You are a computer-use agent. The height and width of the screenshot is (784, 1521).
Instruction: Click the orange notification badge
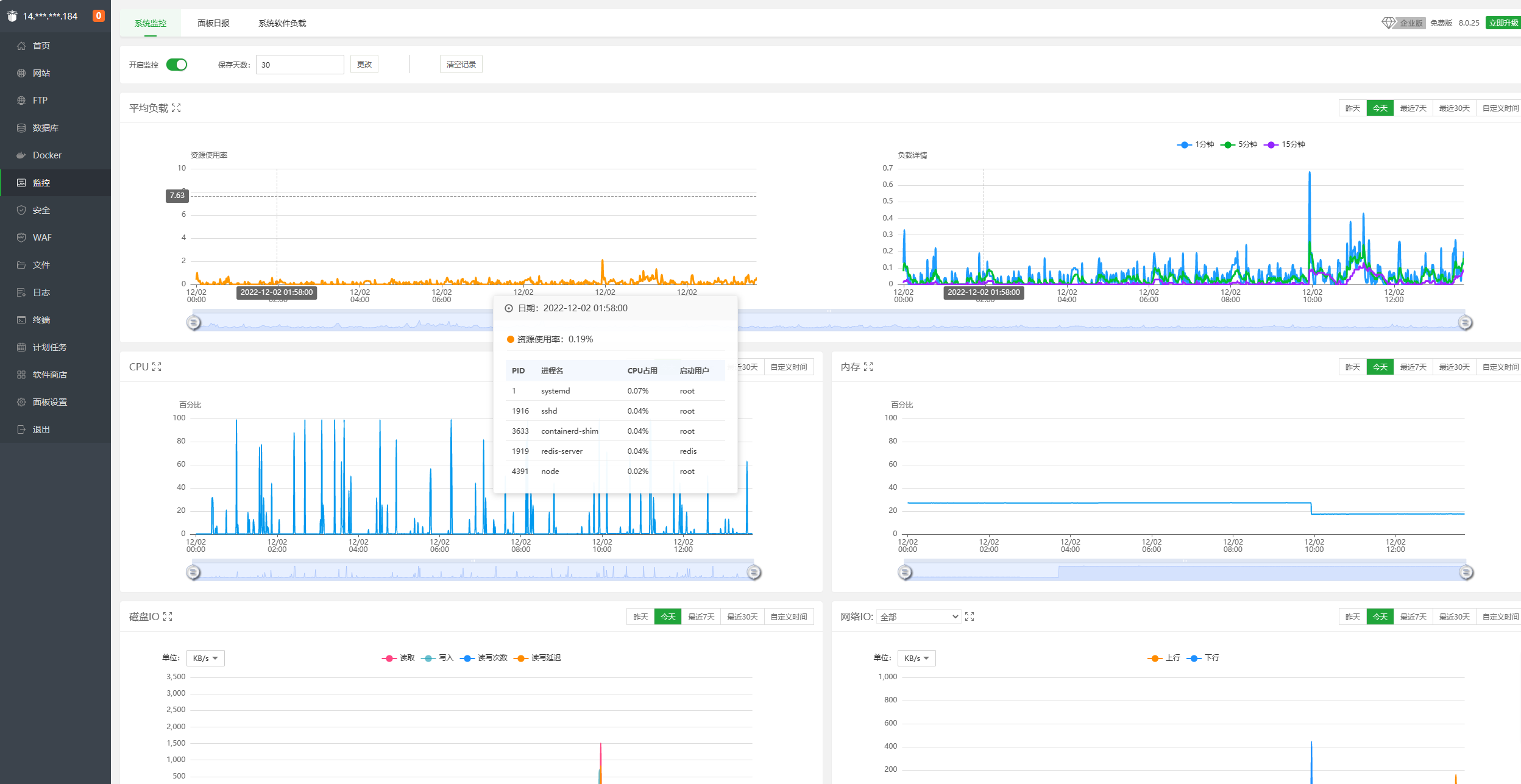tap(98, 16)
